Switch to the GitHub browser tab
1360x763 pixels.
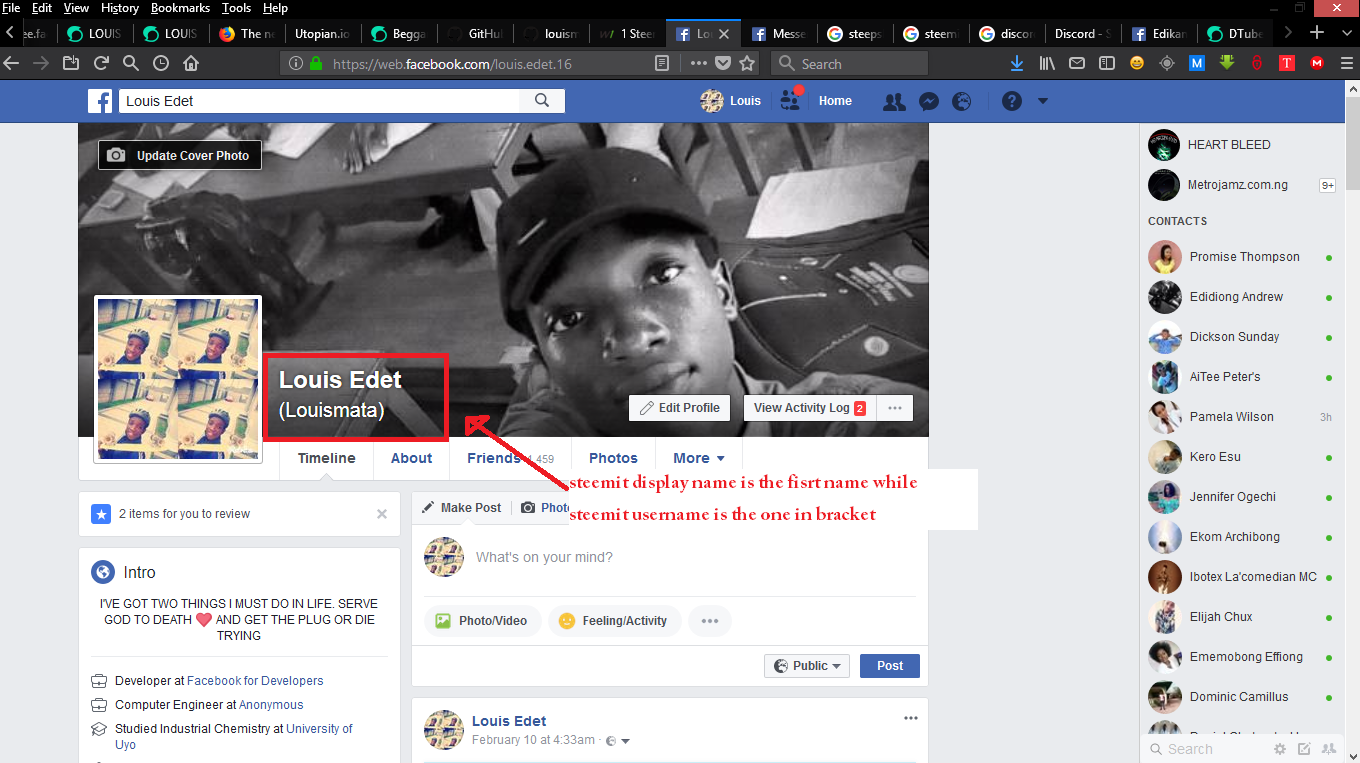point(475,33)
